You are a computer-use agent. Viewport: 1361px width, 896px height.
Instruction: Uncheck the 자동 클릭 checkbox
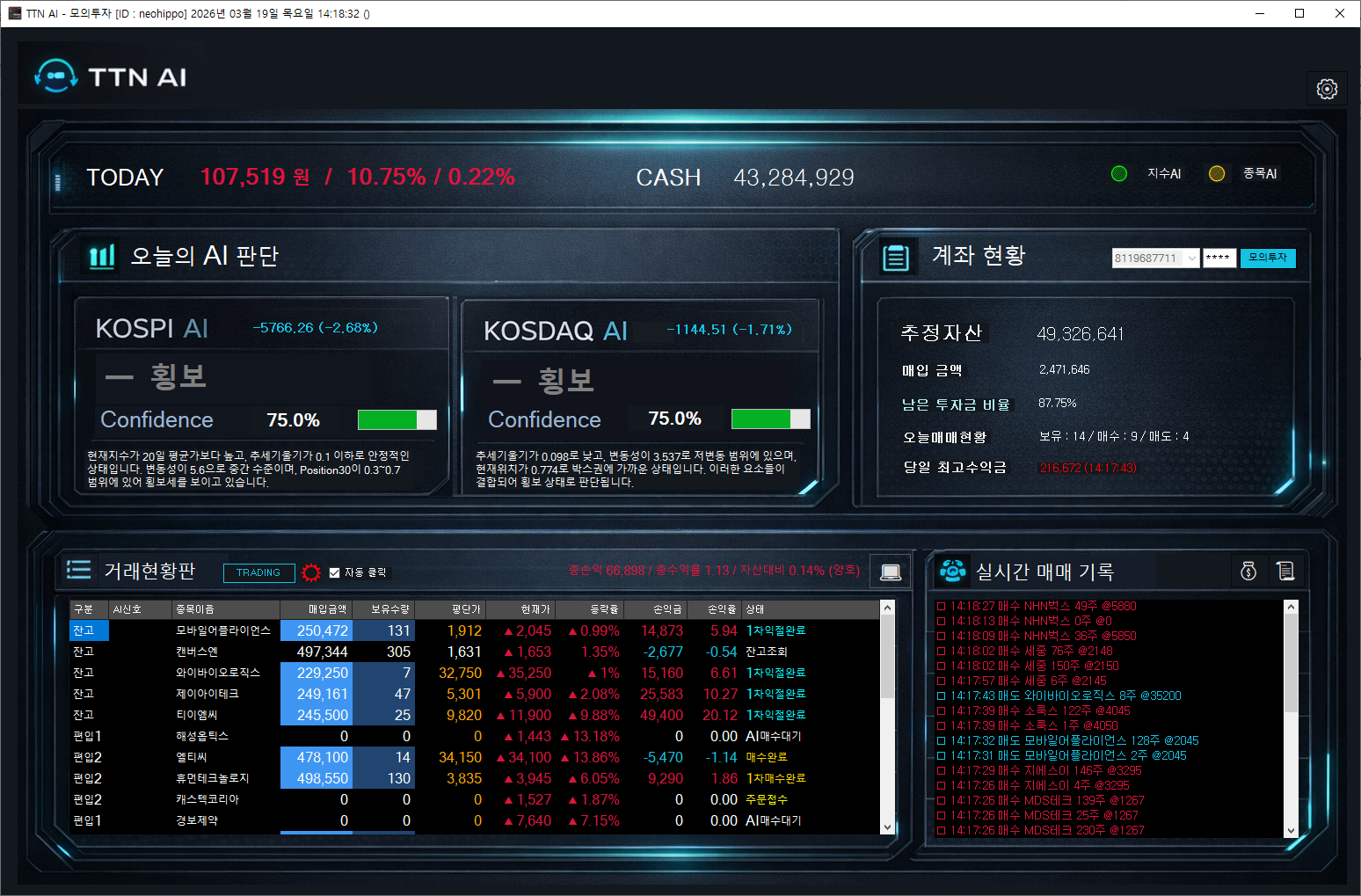point(334,572)
